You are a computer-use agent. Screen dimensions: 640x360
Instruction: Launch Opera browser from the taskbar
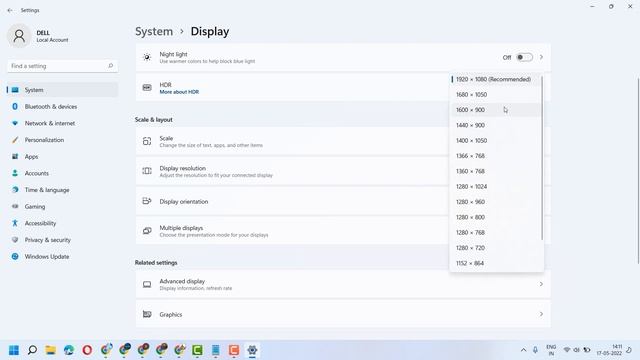coord(87,350)
